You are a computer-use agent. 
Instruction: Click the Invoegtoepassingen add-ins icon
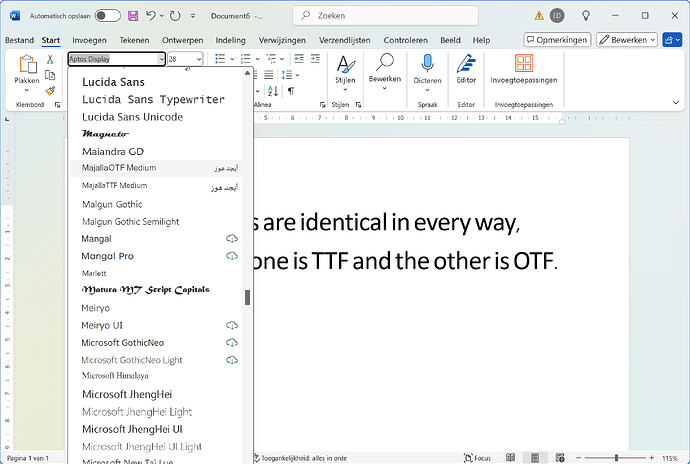[524, 63]
